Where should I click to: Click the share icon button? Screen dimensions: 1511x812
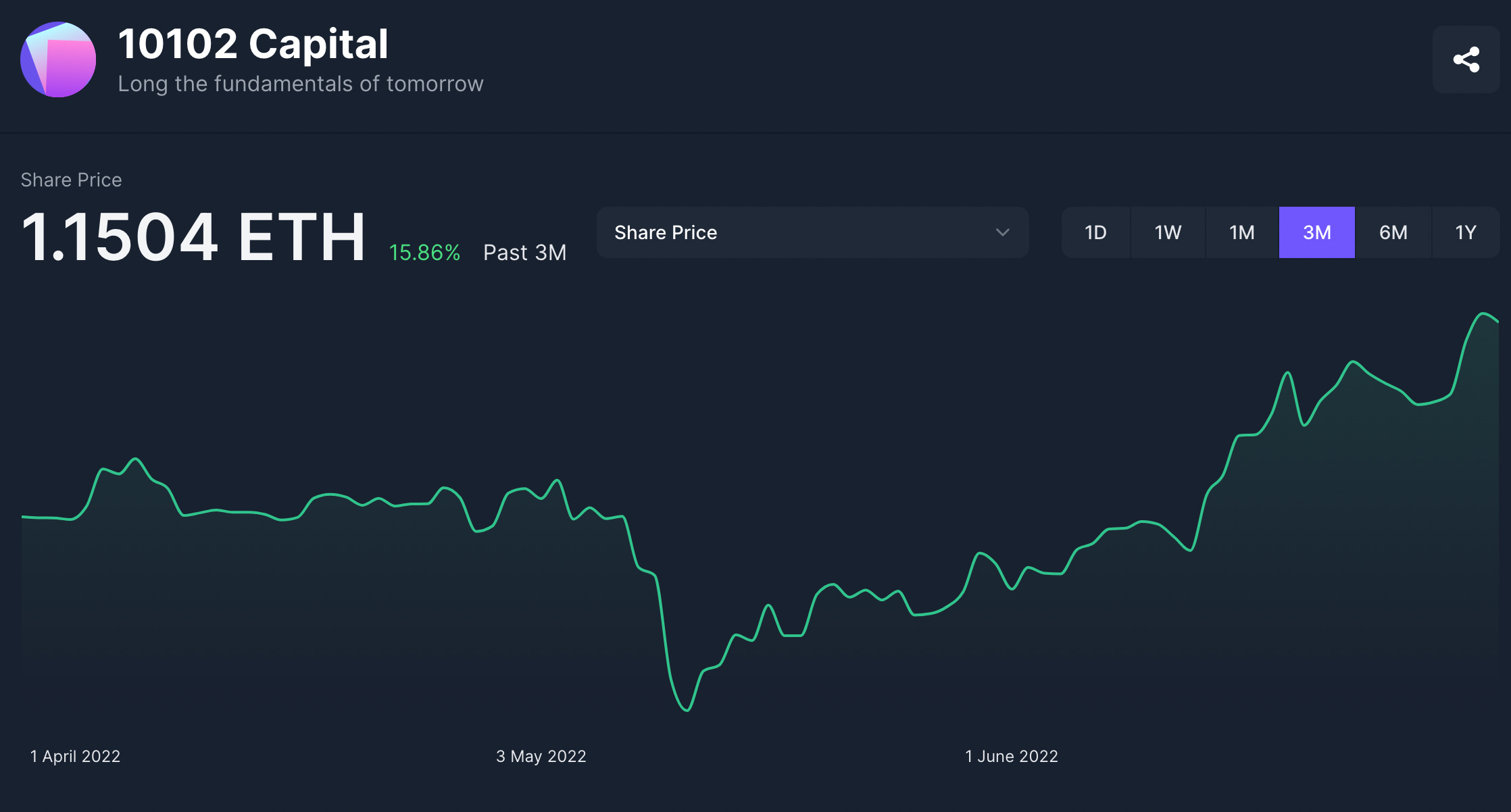tap(1466, 59)
